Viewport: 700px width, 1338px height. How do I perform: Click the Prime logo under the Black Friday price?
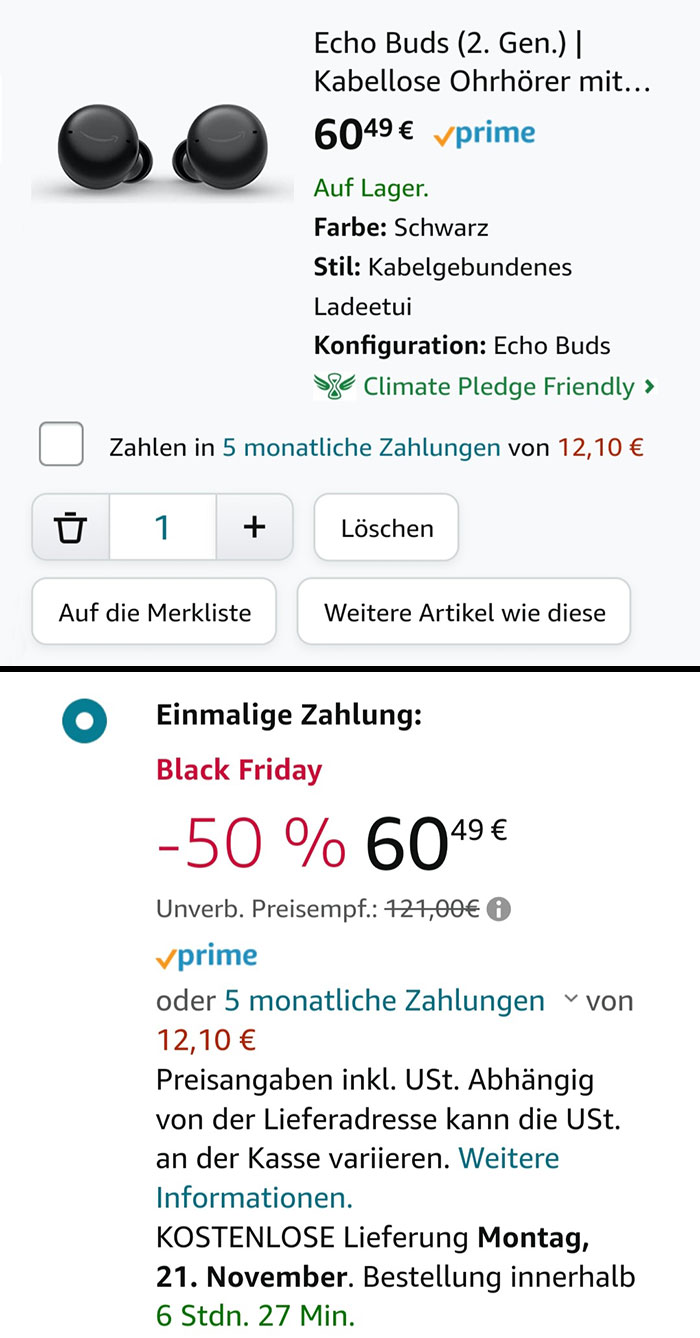[207, 956]
